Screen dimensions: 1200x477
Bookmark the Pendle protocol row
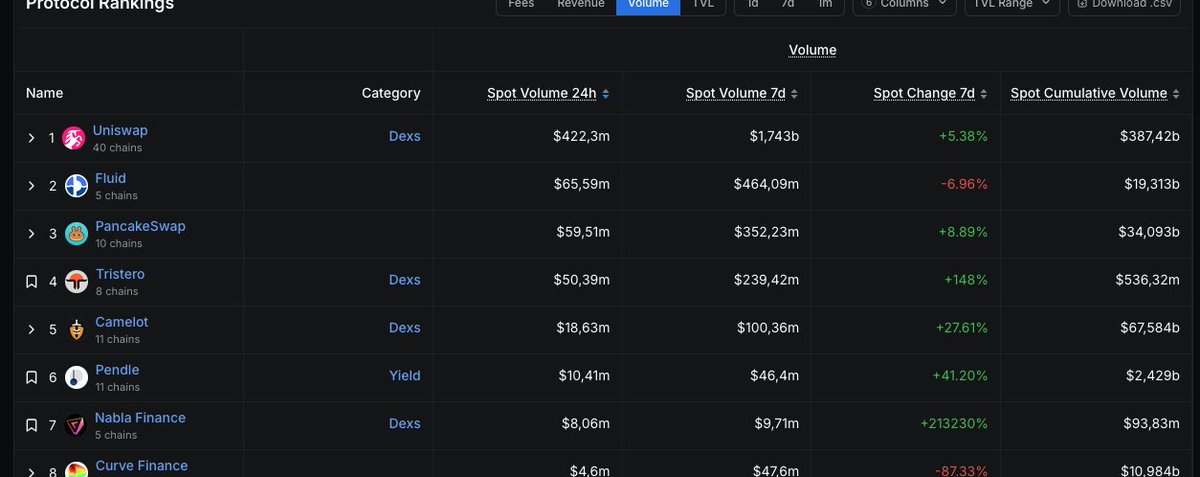(31, 378)
